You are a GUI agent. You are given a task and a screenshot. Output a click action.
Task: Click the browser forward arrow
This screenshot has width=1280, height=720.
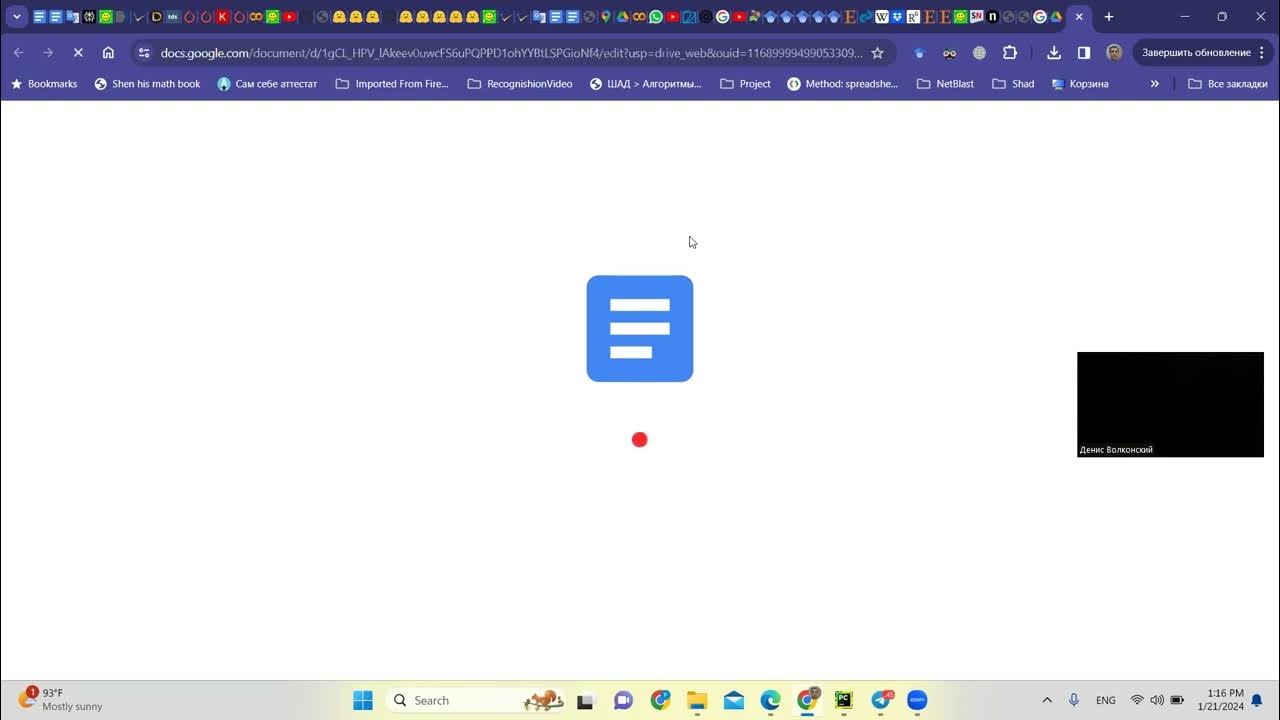point(47,53)
